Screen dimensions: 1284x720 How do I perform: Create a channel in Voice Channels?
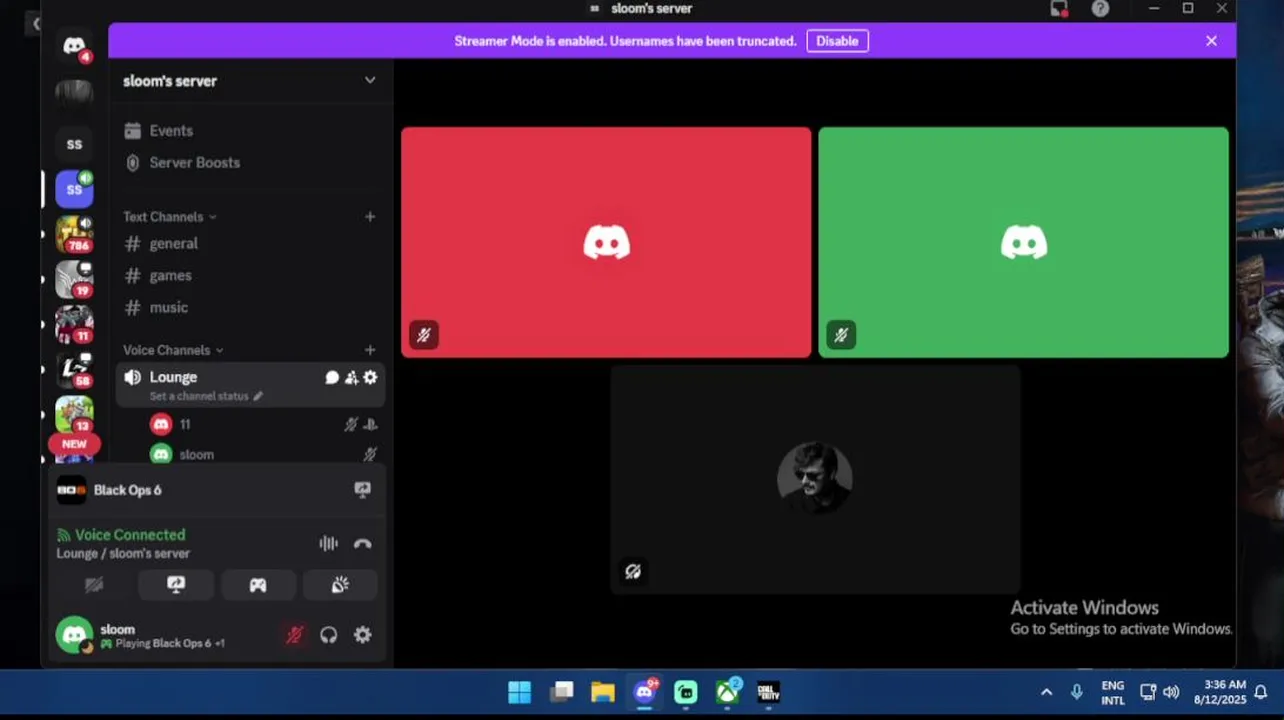pos(370,350)
